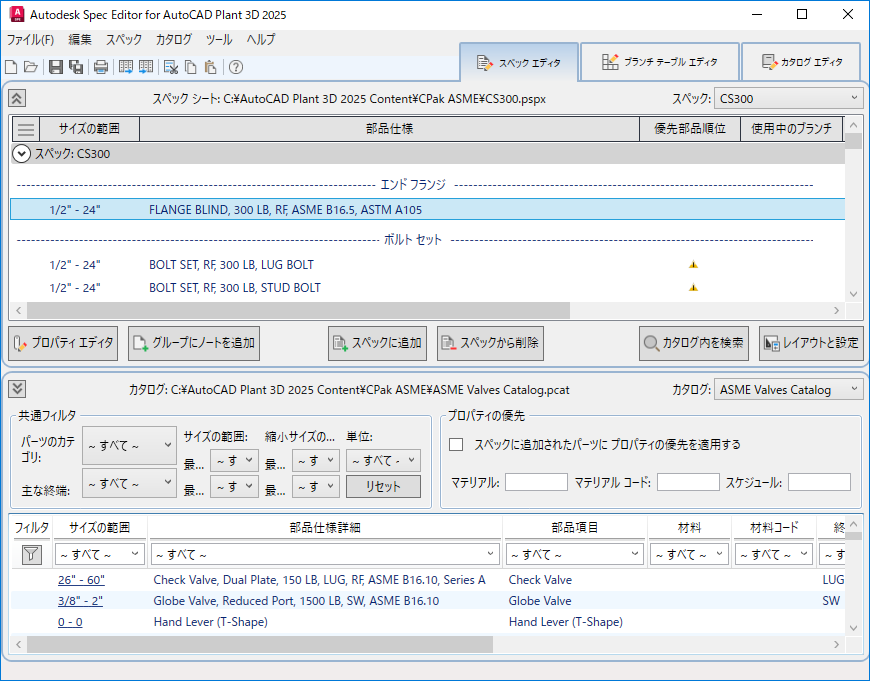Click the マテリアル コード input field

[x=688, y=482]
